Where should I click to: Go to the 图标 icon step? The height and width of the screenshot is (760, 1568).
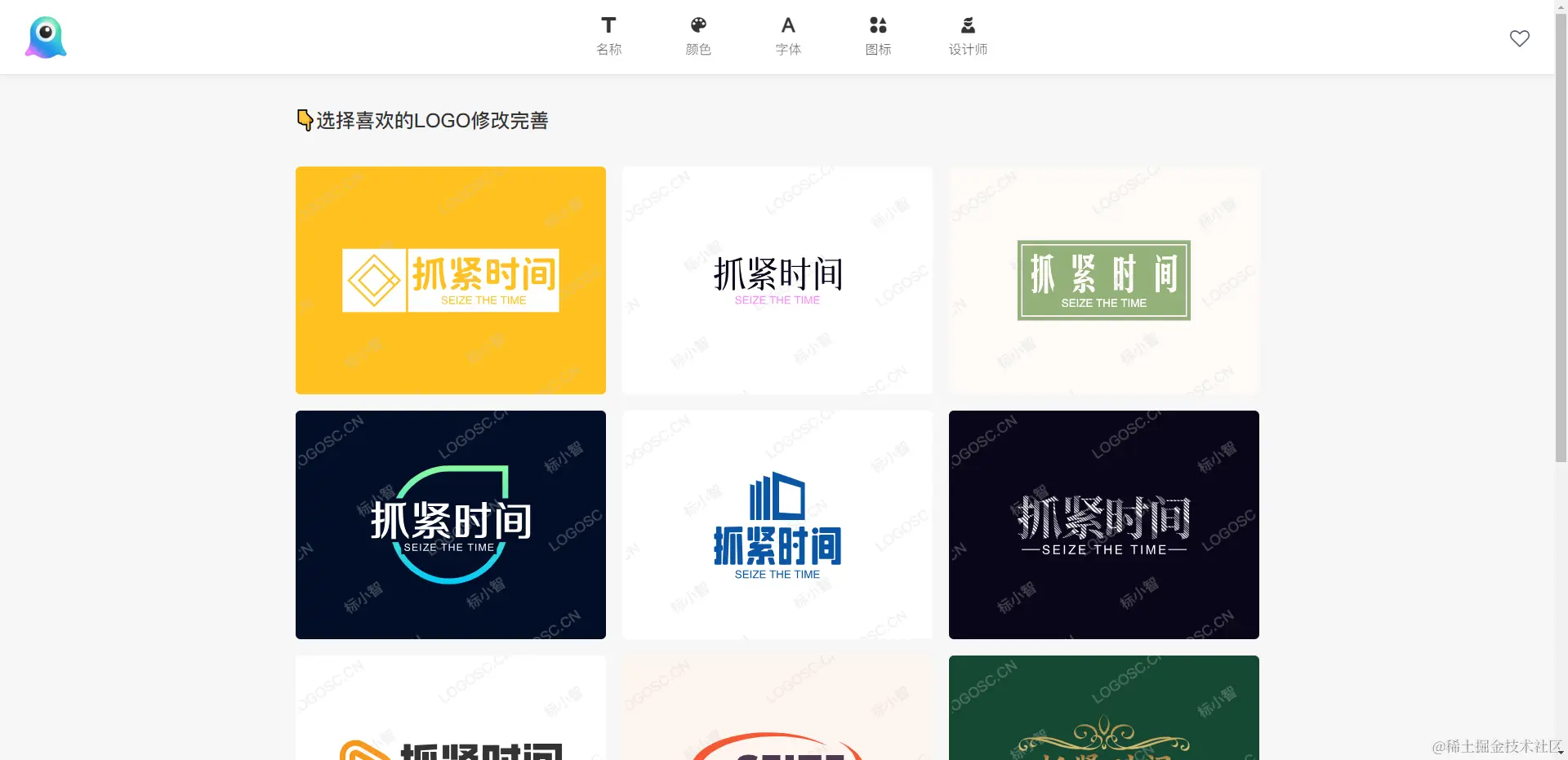[x=878, y=37]
